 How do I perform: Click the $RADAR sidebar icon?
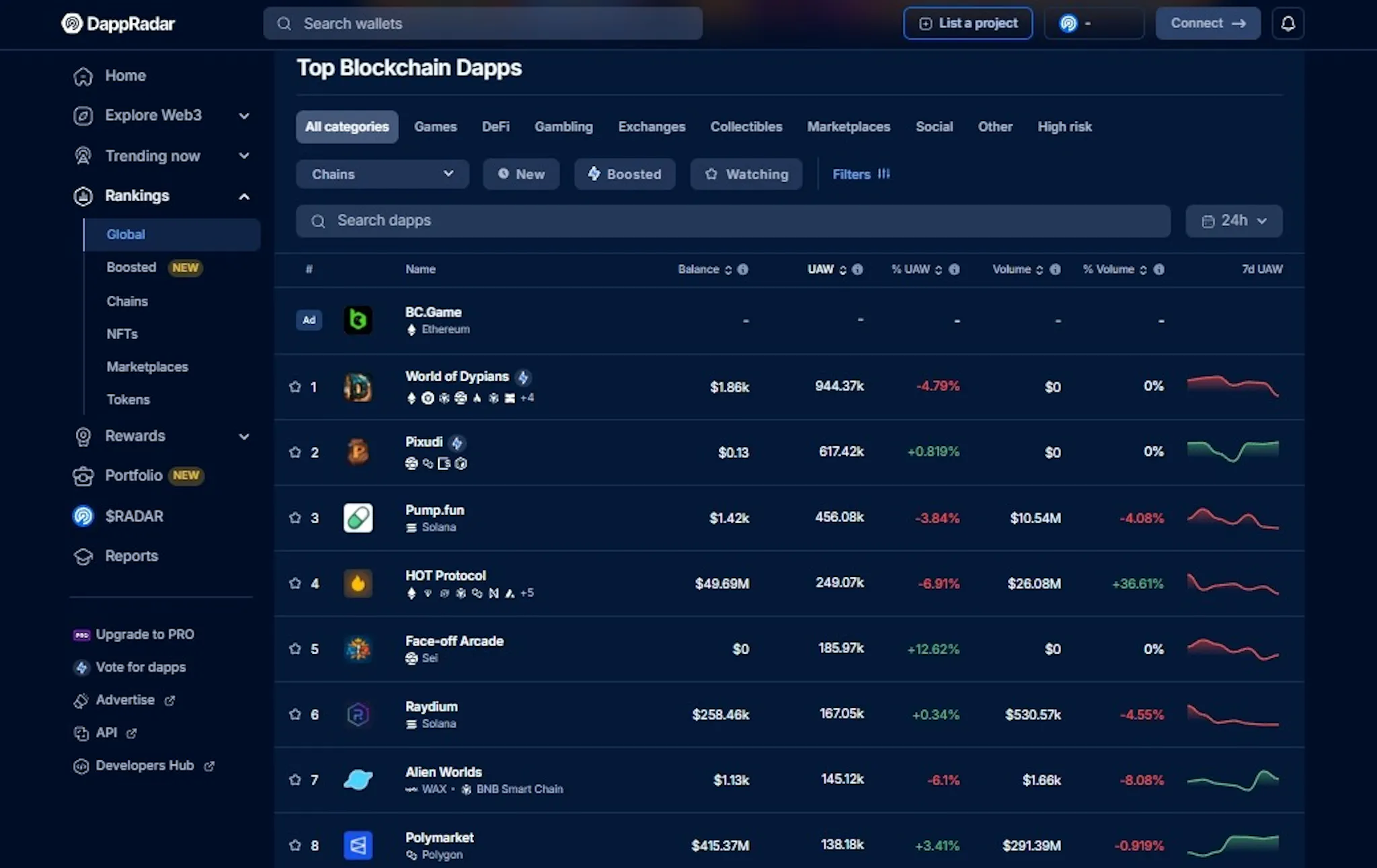point(83,516)
